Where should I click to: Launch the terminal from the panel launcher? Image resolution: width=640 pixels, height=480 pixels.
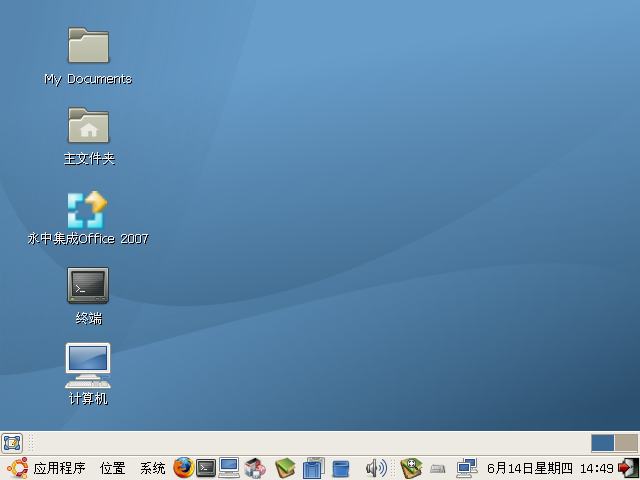[x=206, y=468]
